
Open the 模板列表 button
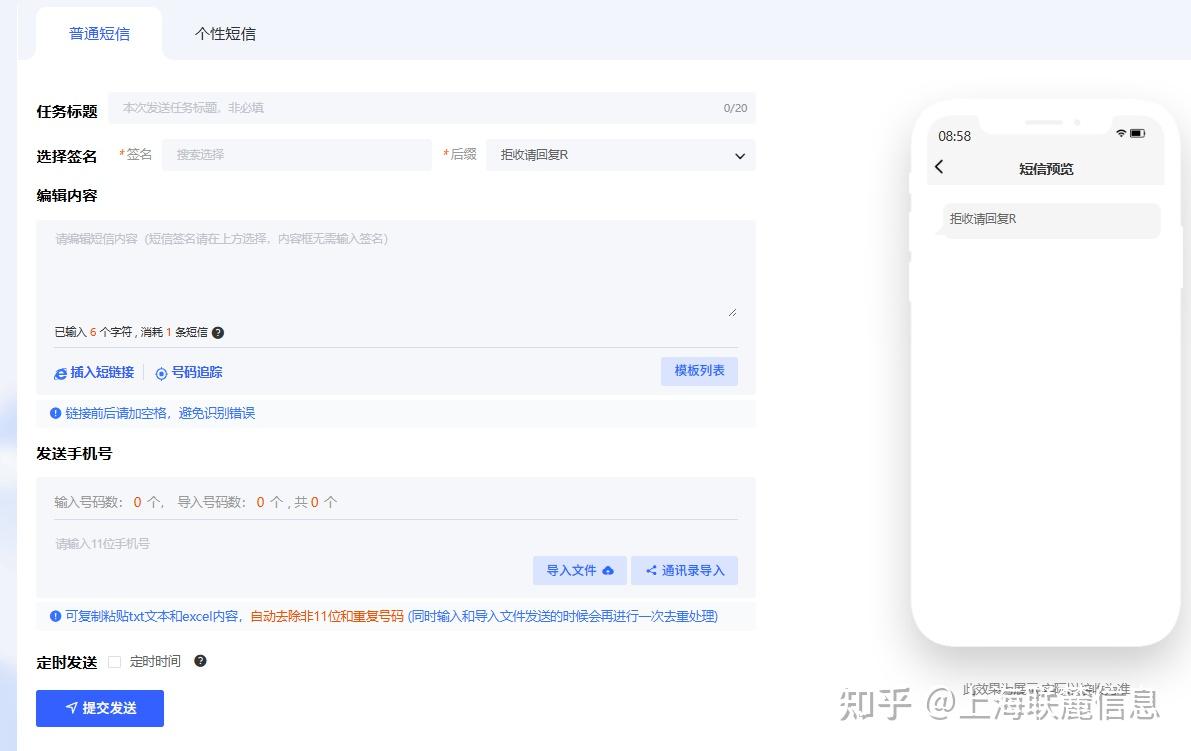[699, 371]
